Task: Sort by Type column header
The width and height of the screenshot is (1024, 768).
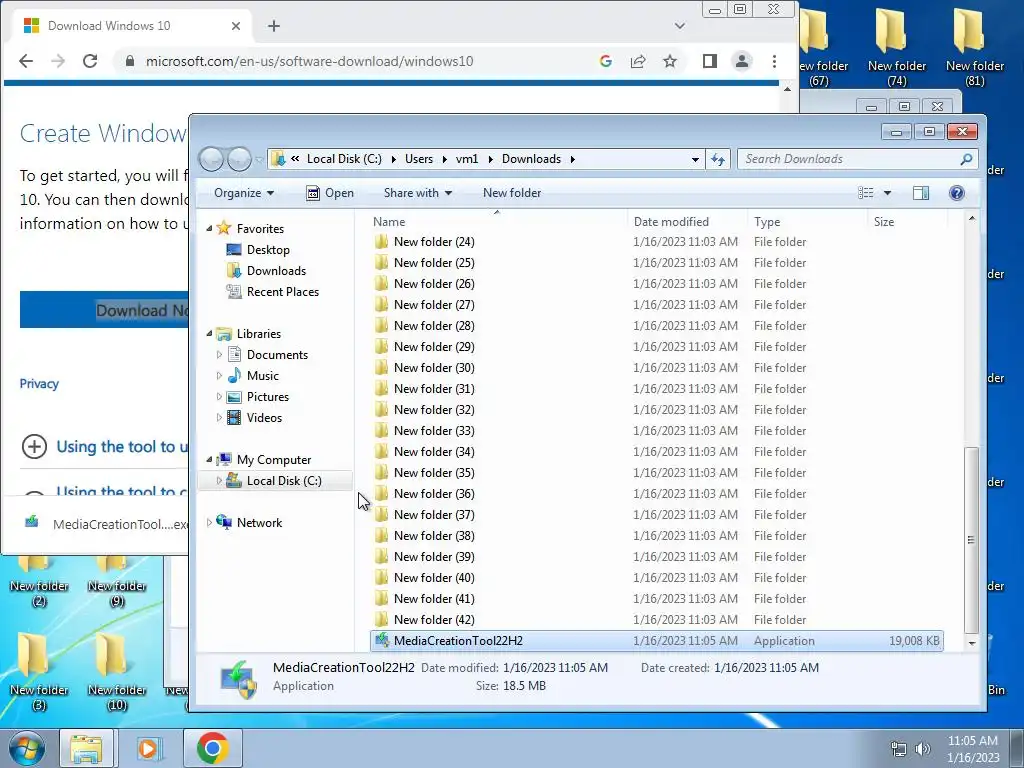Action: click(x=808, y=222)
